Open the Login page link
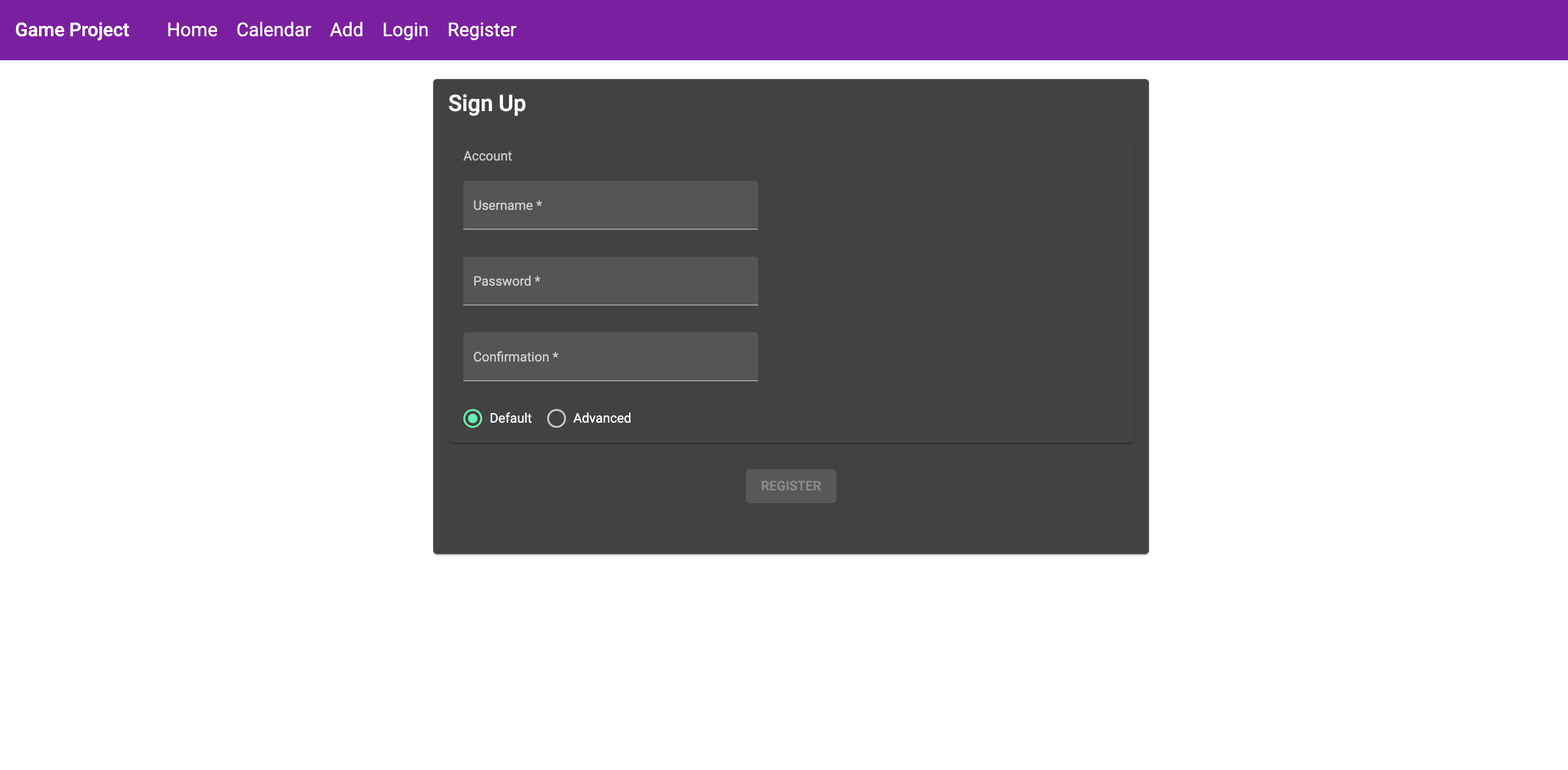The width and height of the screenshot is (1568, 770). [x=405, y=30]
